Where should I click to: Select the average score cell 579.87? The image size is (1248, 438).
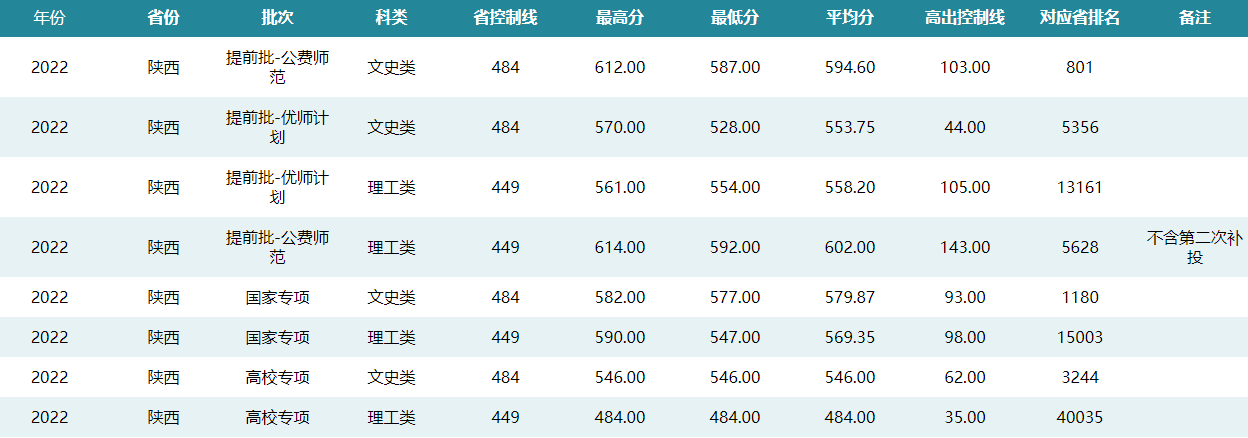tap(850, 297)
